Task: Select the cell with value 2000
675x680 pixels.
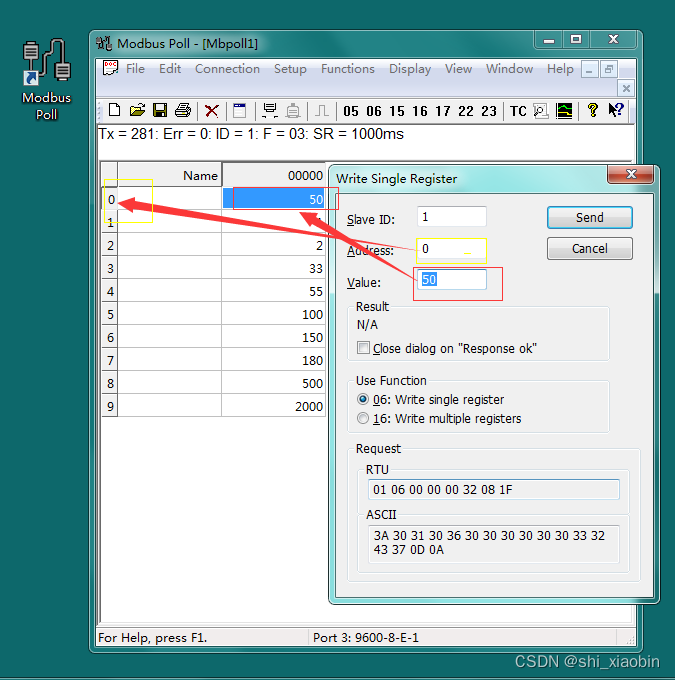Action: pyautogui.click(x=273, y=406)
